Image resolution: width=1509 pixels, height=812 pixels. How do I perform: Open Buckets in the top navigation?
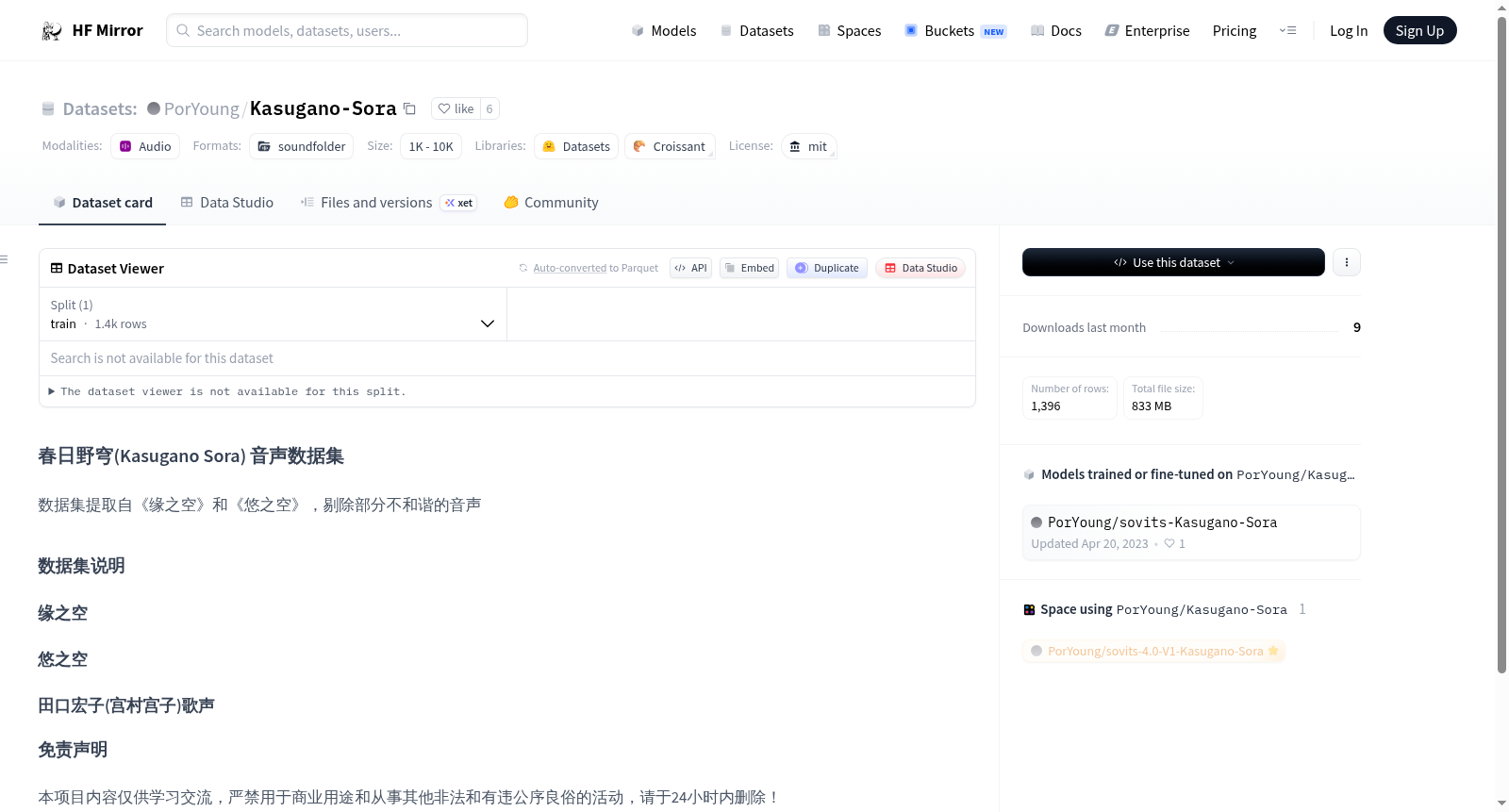[955, 30]
